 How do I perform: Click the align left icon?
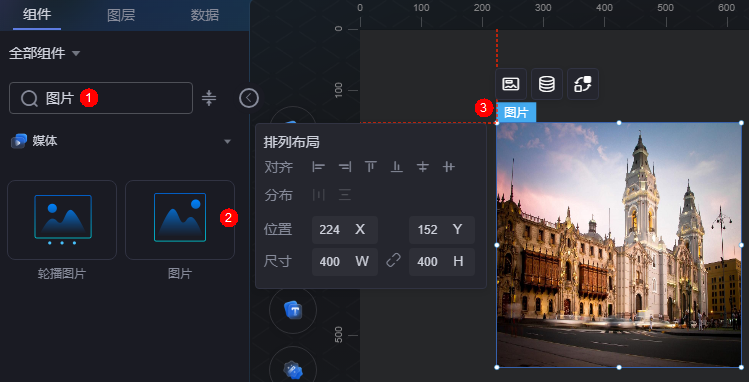[x=319, y=167]
